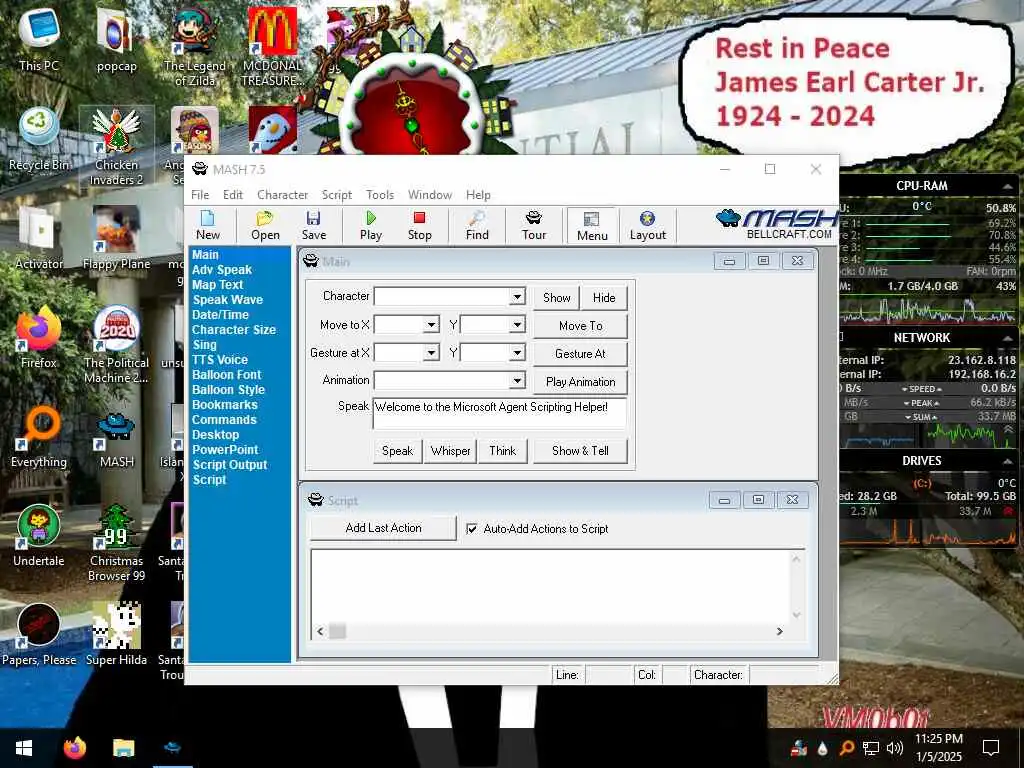Screen dimensions: 1024x768
Task: Open a script file via Open icon
Action: pos(265,225)
